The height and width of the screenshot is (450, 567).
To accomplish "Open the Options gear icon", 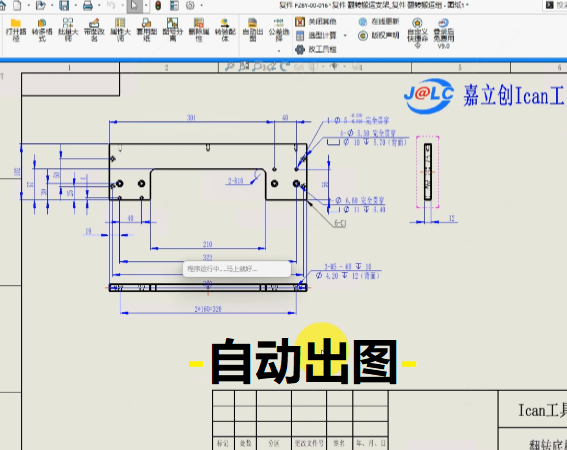I will point(190,5).
